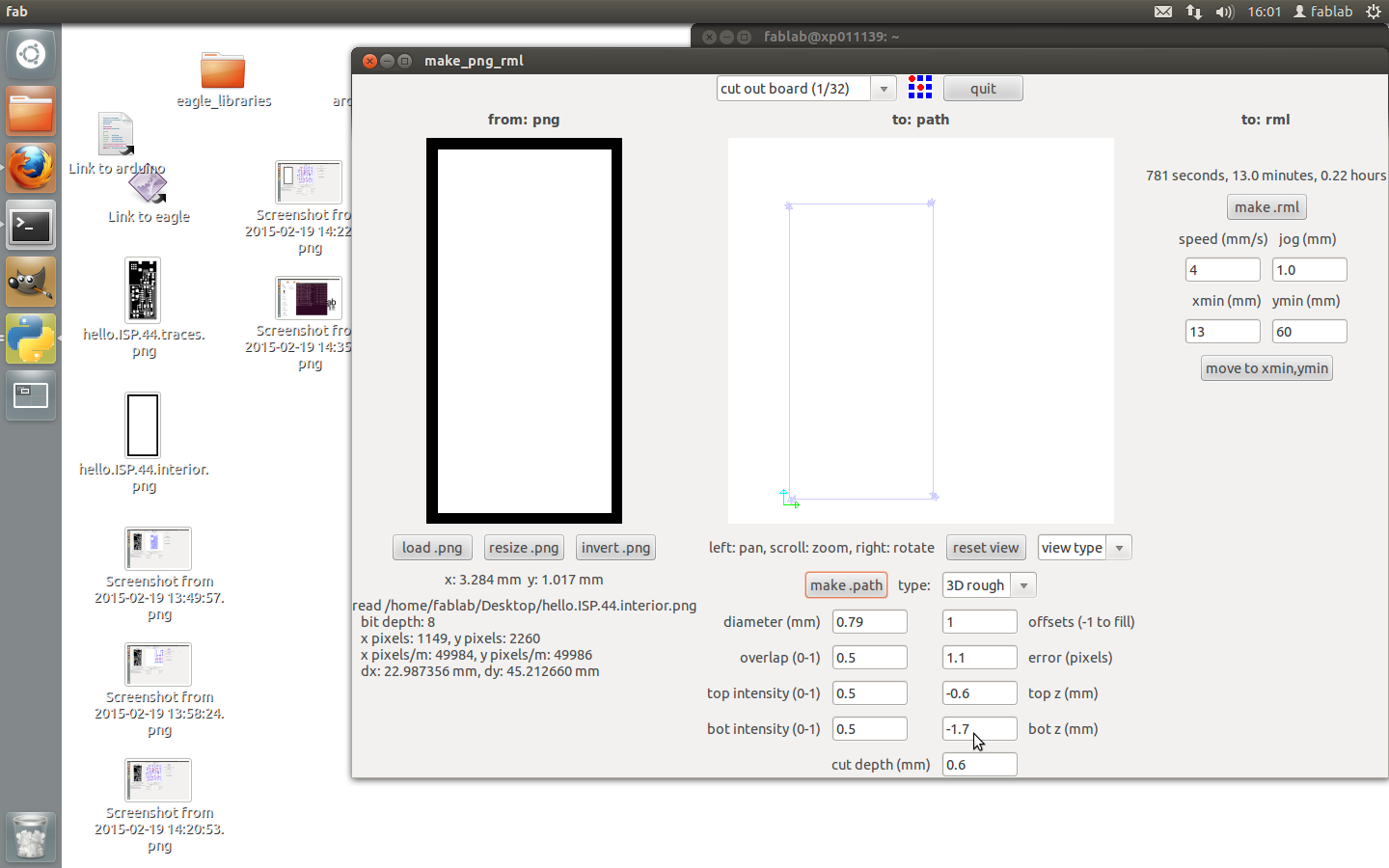Click the fab modules colored-dots logo icon

pos(920,88)
